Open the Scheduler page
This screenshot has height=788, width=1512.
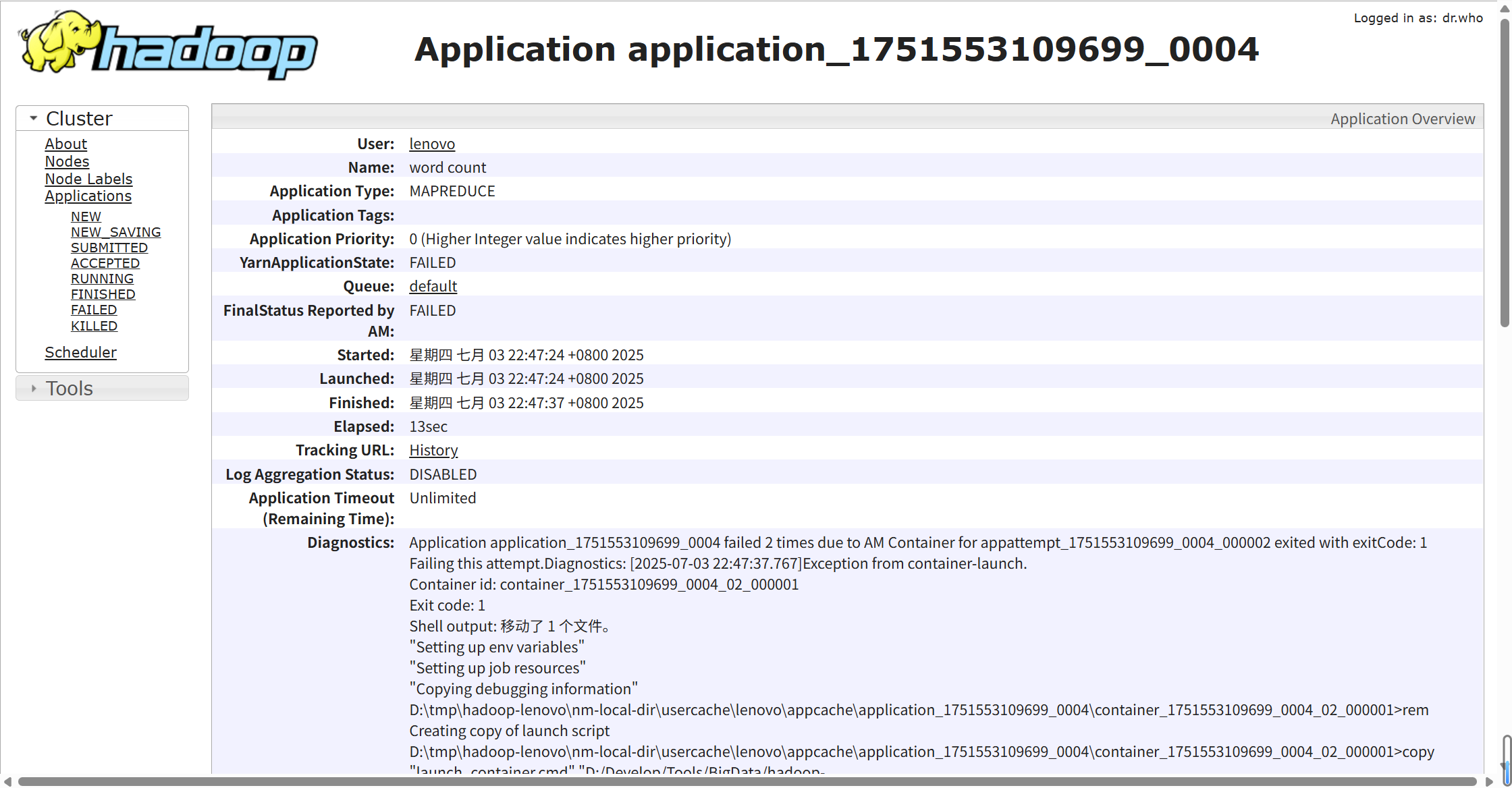pos(80,352)
